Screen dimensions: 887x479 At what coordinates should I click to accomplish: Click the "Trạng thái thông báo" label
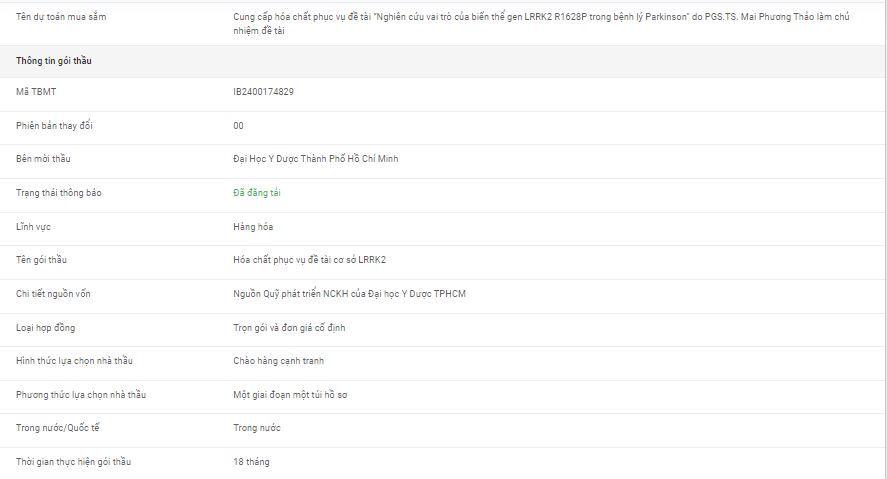[x=59, y=193]
